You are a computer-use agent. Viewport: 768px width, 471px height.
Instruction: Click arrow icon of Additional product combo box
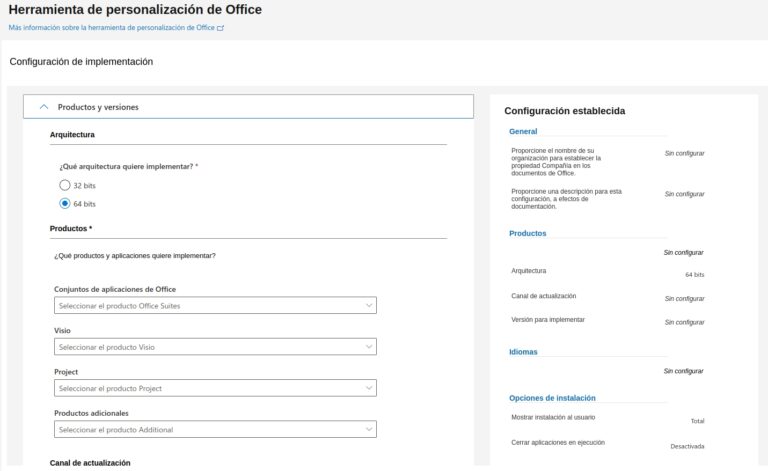click(x=369, y=429)
